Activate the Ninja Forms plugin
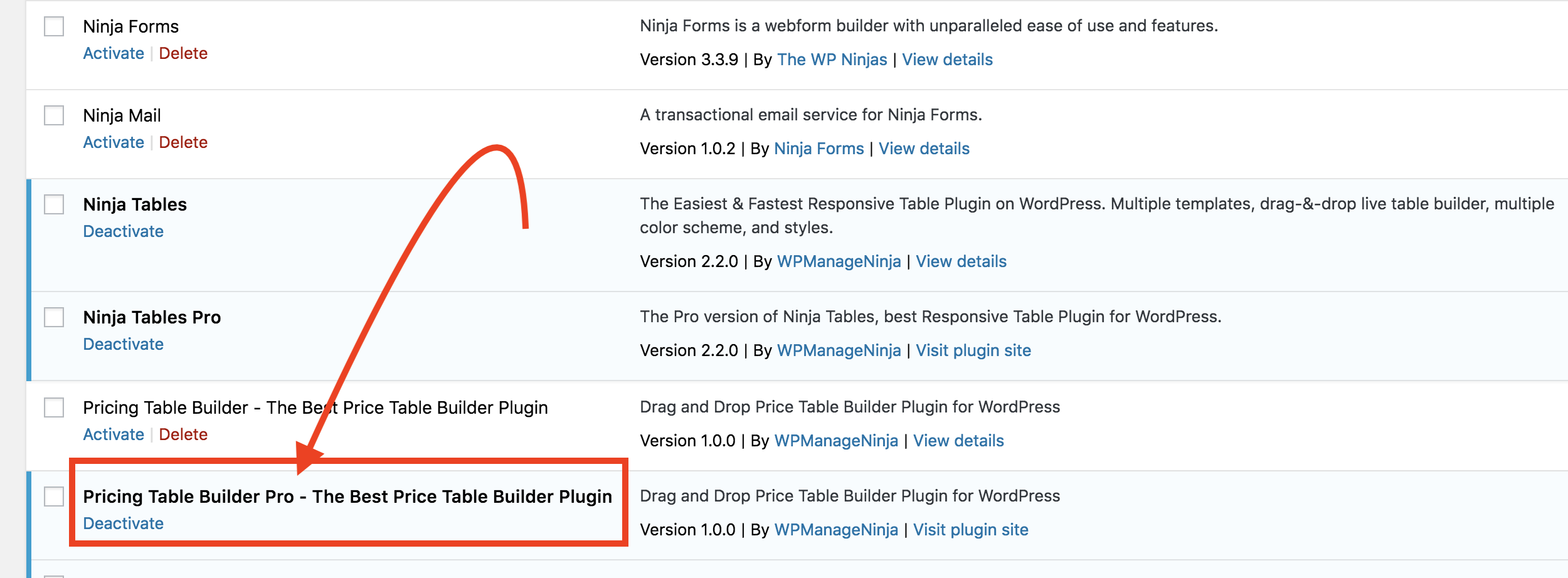This screenshot has width=1568, height=578. point(114,53)
